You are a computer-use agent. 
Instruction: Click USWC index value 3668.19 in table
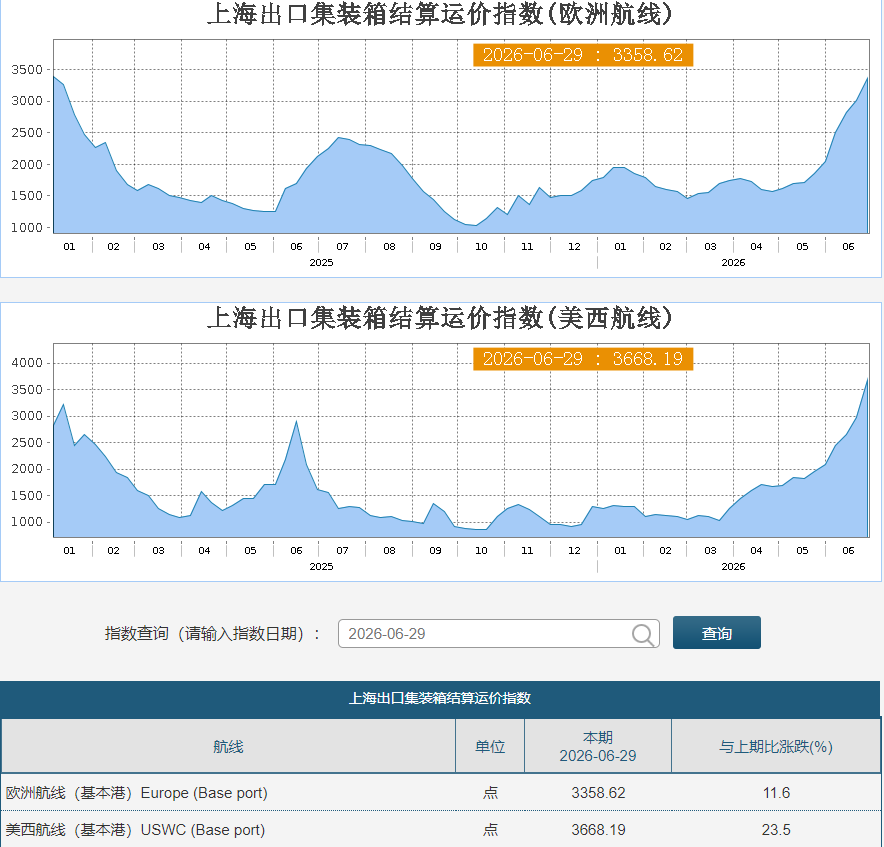click(598, 830)
